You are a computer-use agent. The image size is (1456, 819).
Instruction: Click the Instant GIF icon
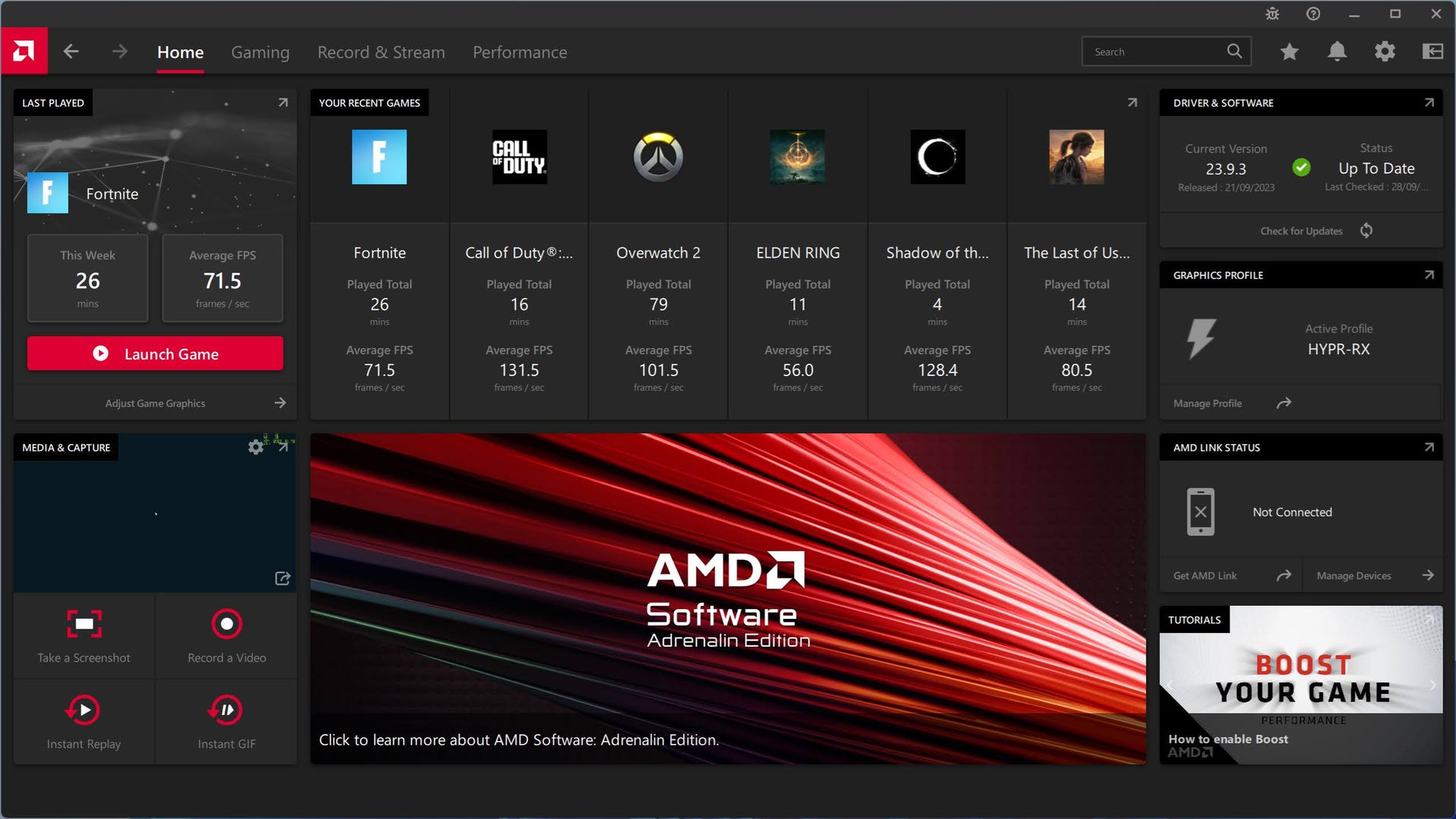[226, 711]
